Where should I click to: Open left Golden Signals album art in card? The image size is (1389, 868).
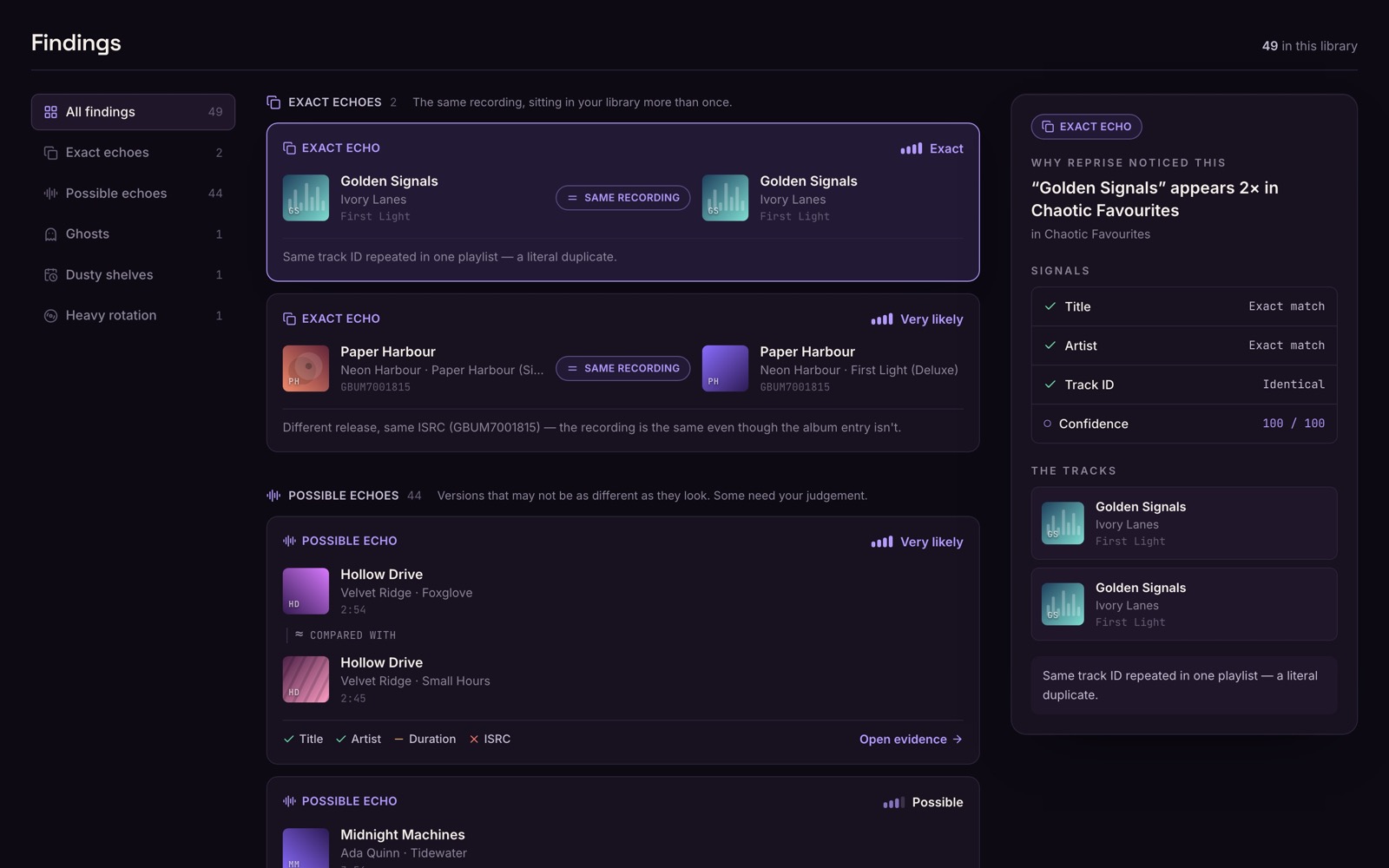[306, 198]
